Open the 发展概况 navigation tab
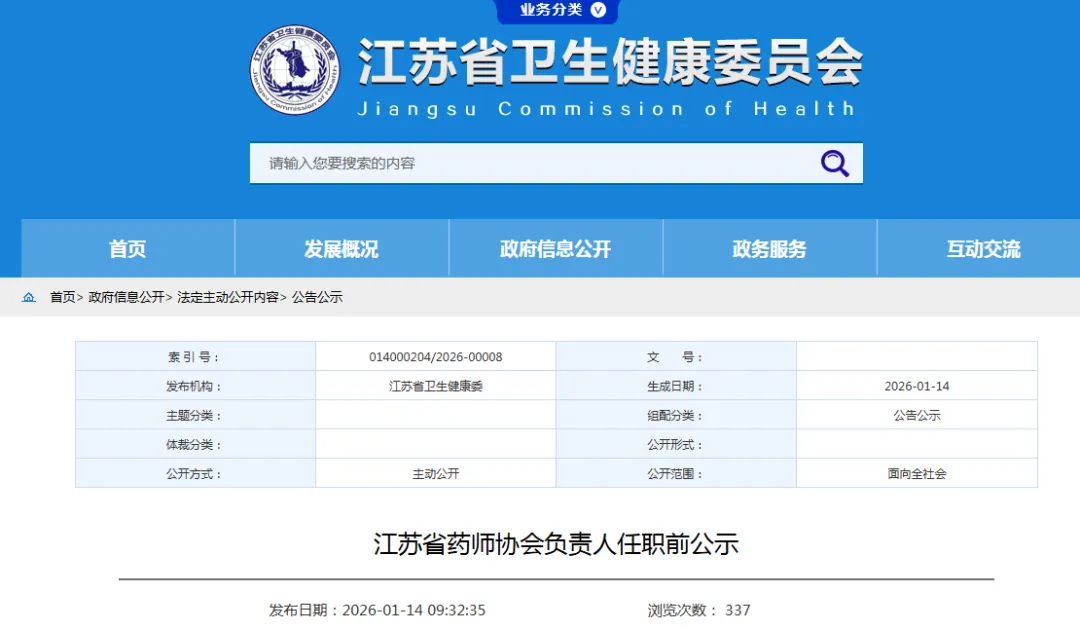Image resolution: width=1080 pixels, height=629 pixels. point(342,248)
